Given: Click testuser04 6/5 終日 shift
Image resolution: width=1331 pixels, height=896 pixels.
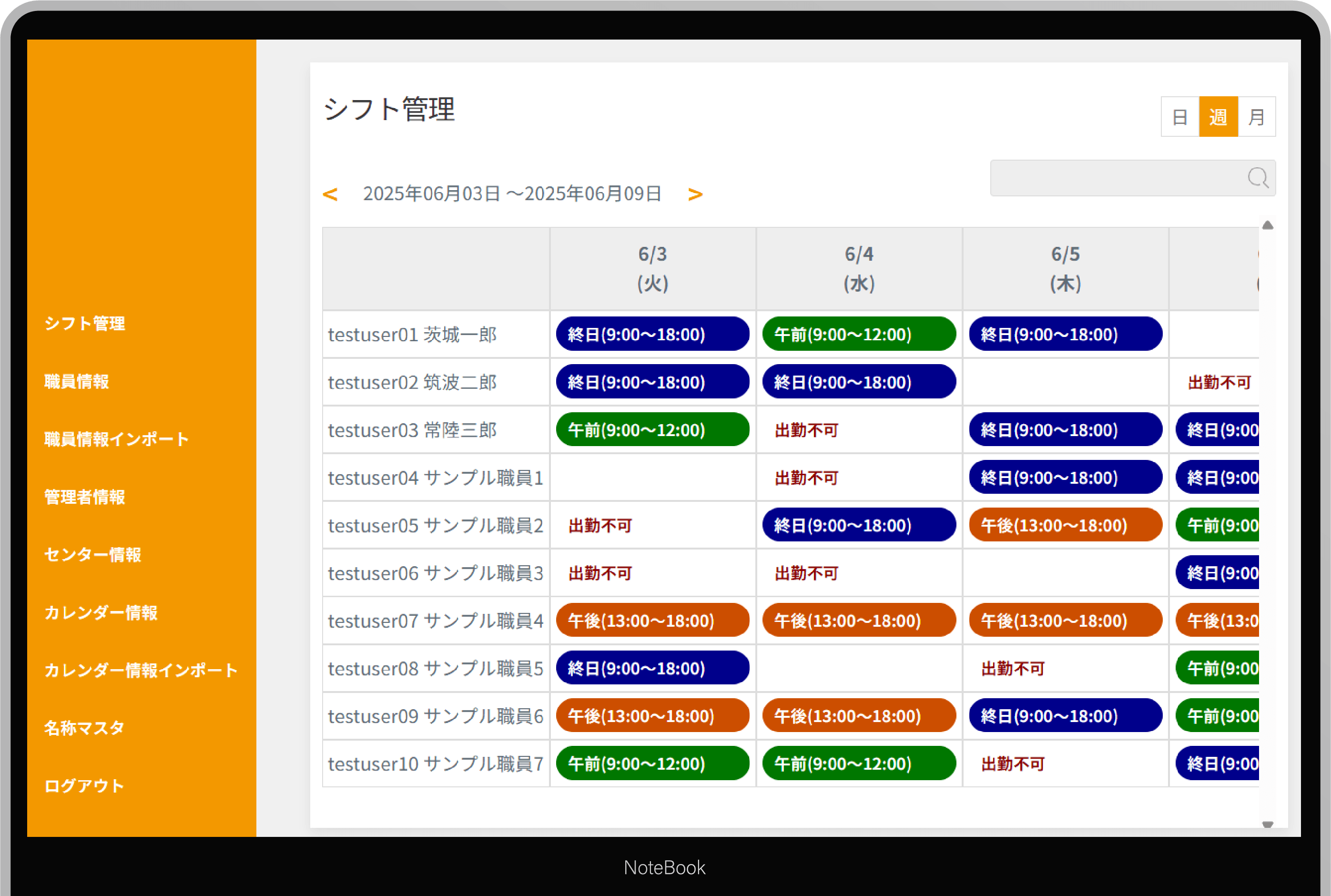Looking at the screenshot, I should point(1066,477).
